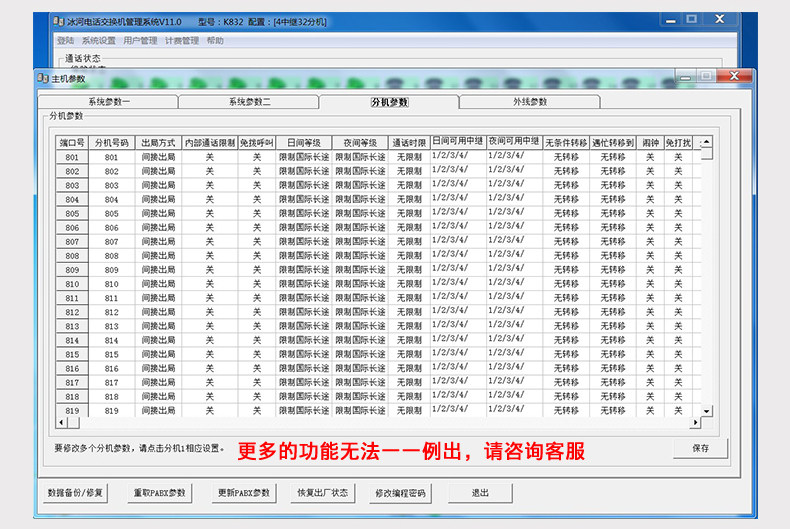Click the 保存 button
This screenshot has width=790, height=529.
(x=700, y=448)
